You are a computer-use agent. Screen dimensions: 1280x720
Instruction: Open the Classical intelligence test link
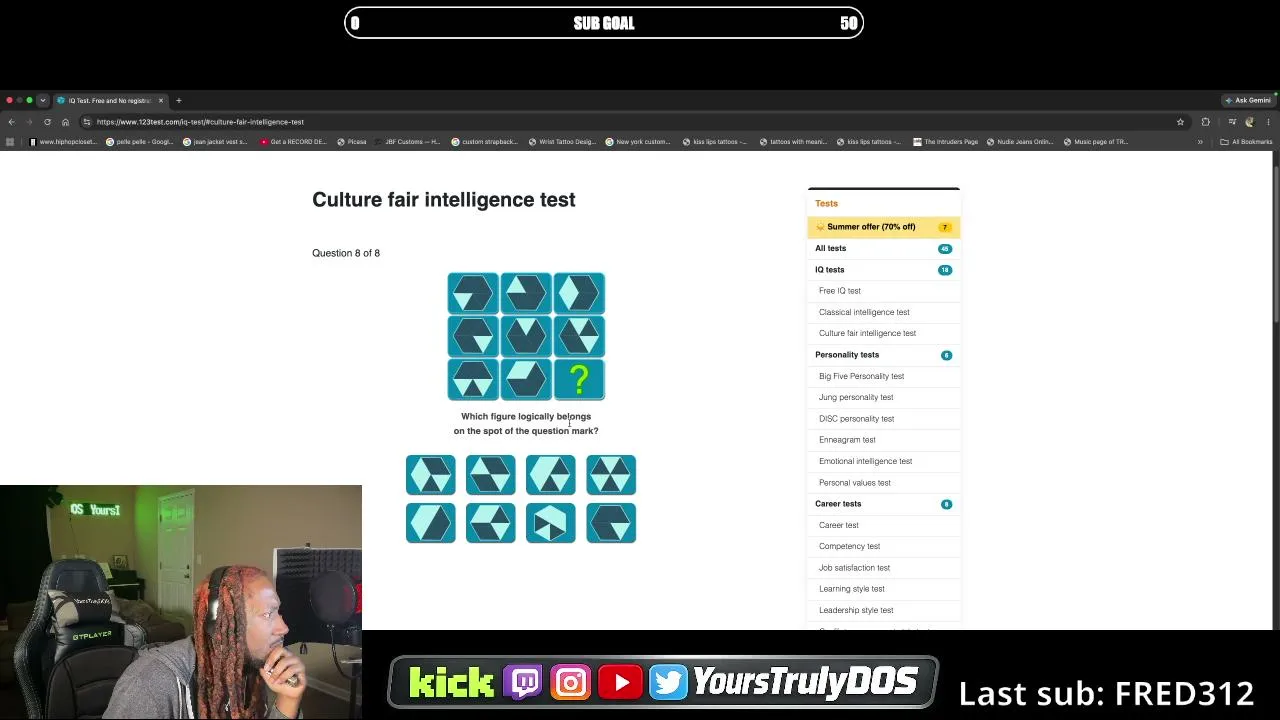coord(864,312)
